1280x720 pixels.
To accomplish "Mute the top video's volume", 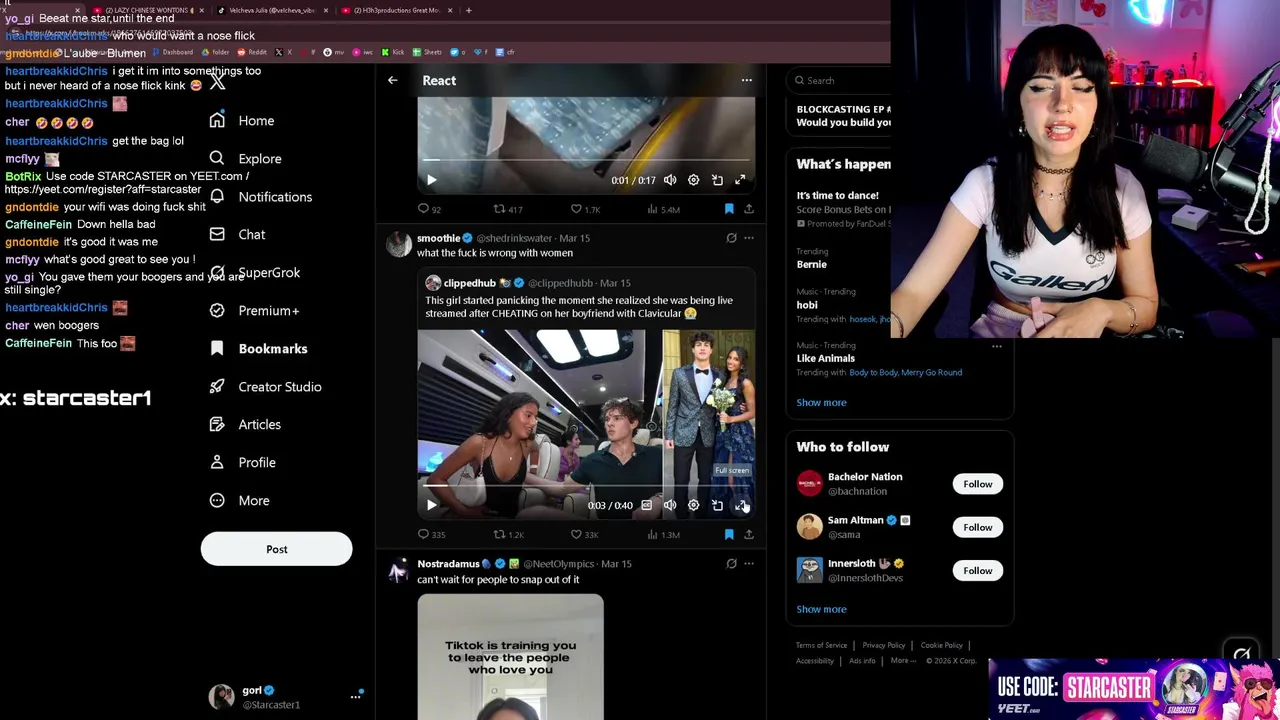I will [x=670, y=180].
